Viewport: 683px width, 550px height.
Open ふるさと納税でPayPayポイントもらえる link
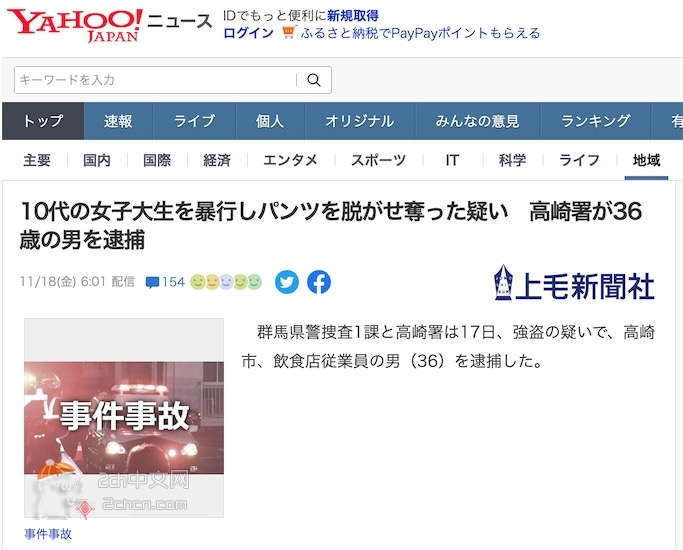(x=420, y=33)
